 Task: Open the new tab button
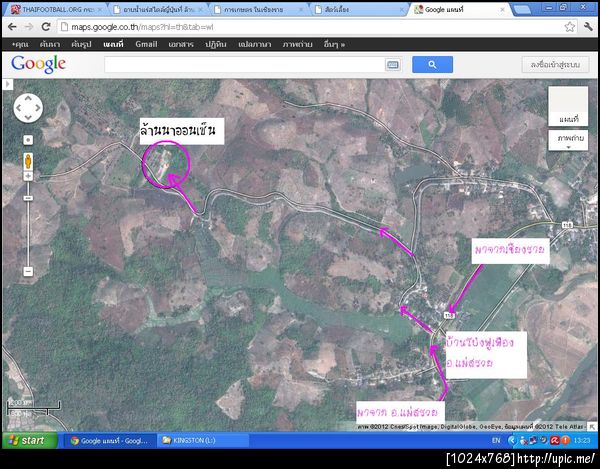pyautogui.click(x=523, y=10)
